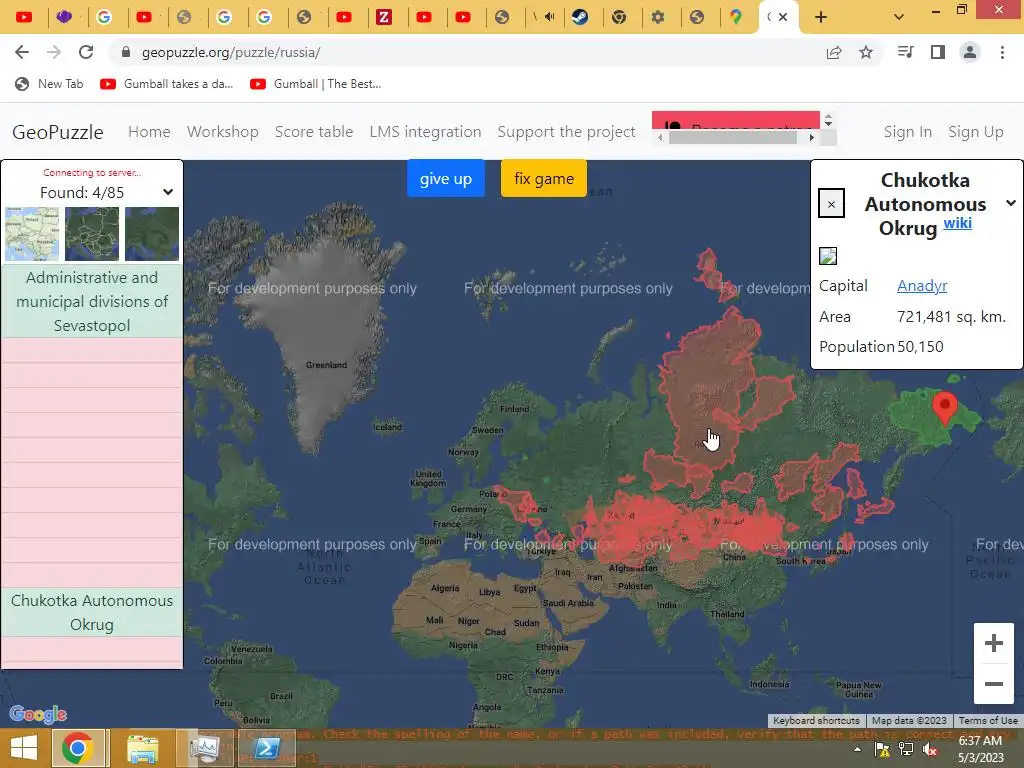Click the embed's scroll left arrow

pyautogui.click(x=660, y=137)
